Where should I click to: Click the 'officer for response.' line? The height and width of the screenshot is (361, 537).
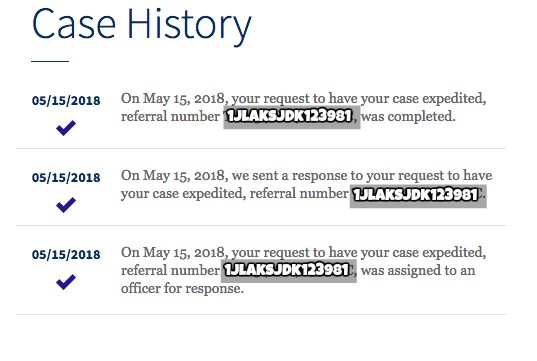(x=183, y=288)
